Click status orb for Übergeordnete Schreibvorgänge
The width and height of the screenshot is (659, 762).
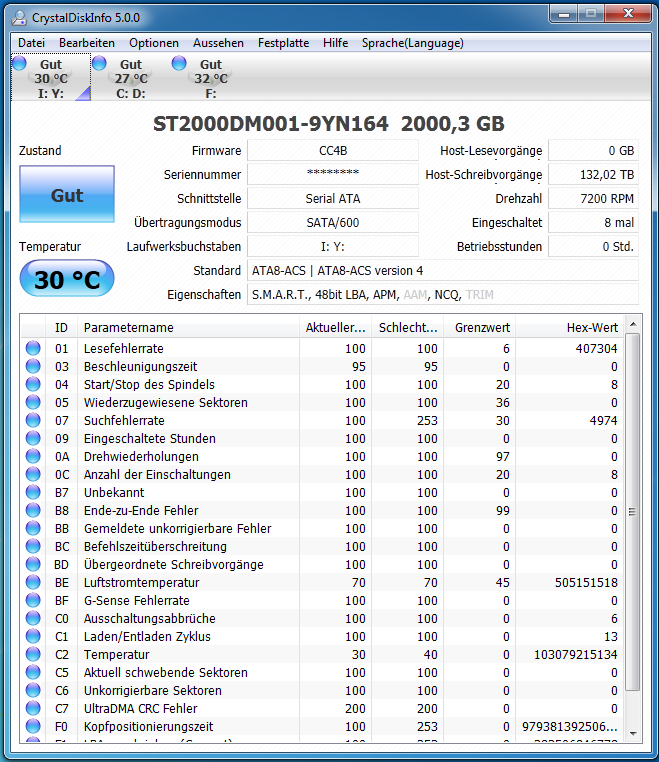33,564
